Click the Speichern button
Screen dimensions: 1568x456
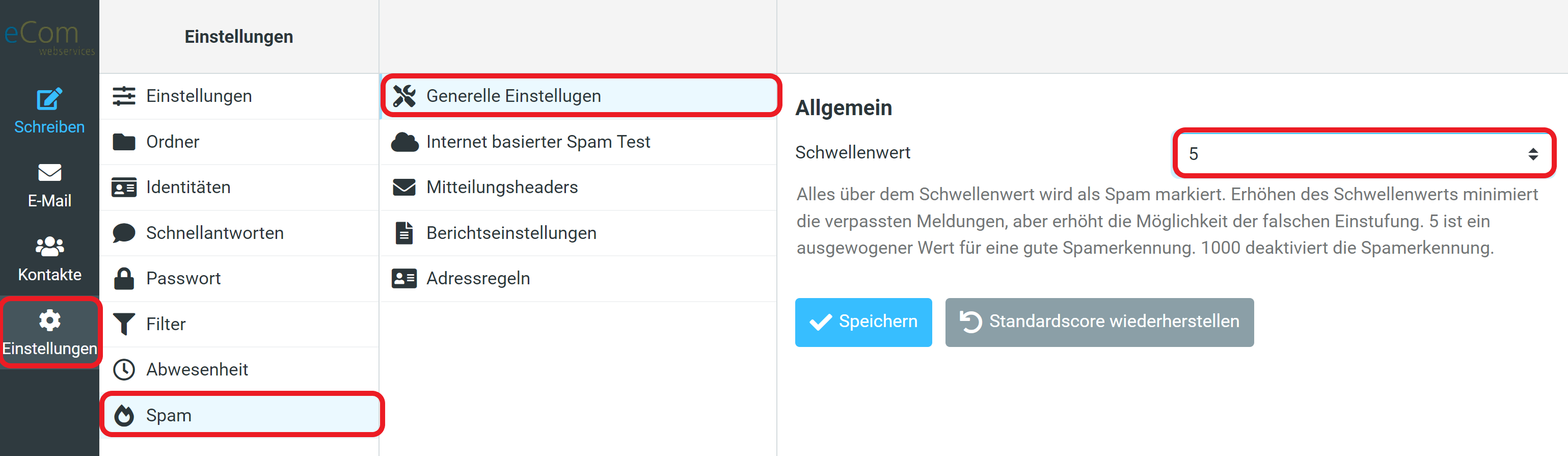(863, 322)
